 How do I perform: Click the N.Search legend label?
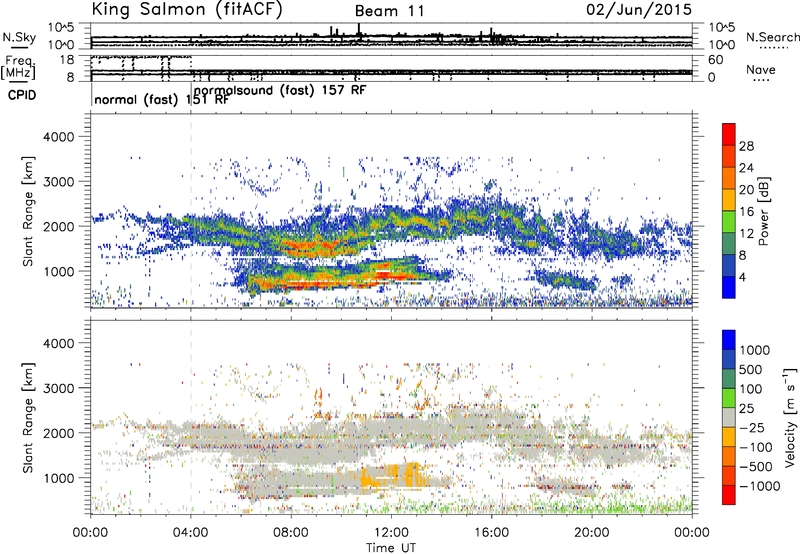[772, 37]
